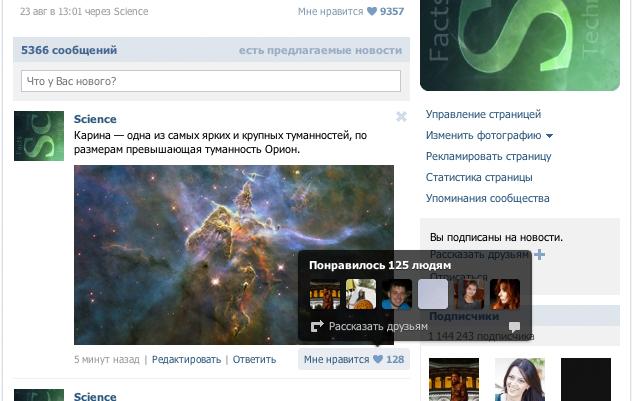Open Управление страницей link
This screenshot has height=401, width=632.
(483, 114)
